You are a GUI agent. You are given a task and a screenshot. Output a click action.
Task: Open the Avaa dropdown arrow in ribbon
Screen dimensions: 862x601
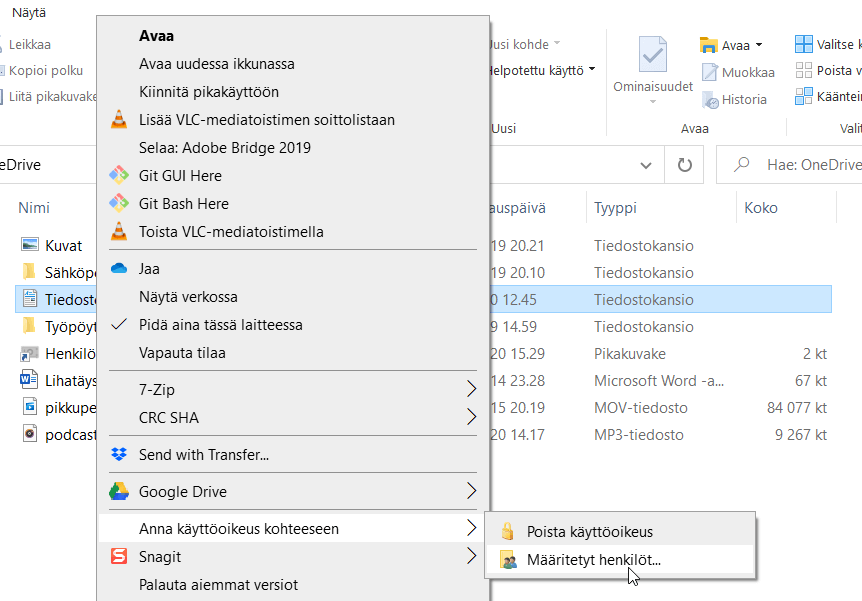759,45
